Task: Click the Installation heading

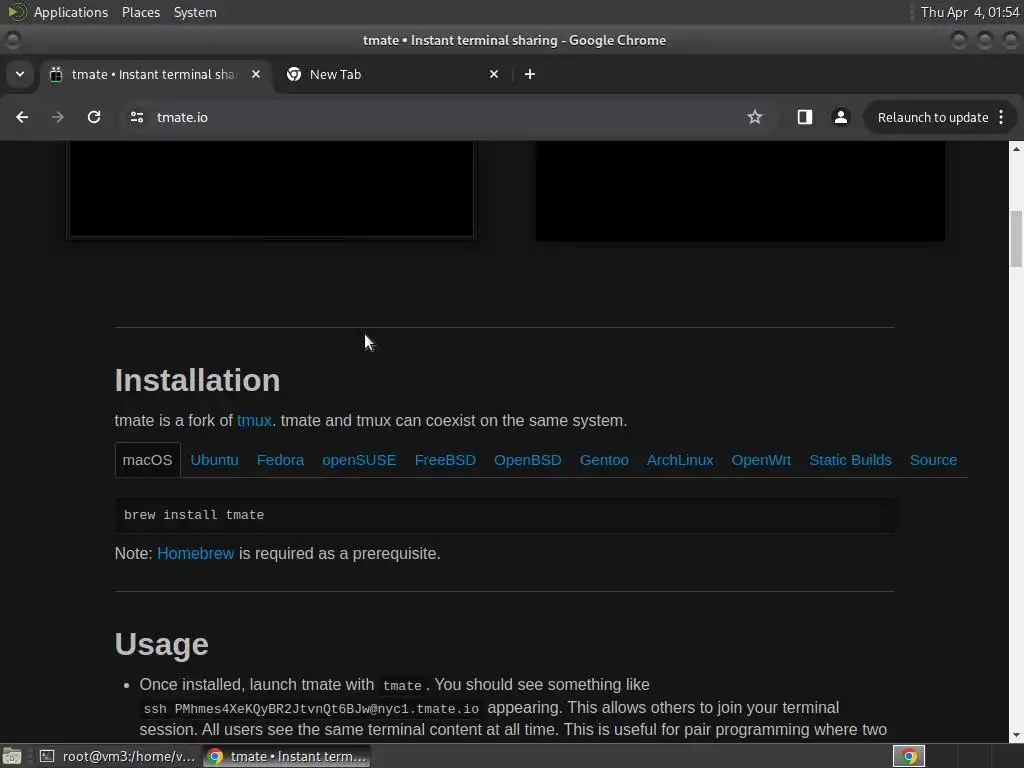Action: (197, 380)
